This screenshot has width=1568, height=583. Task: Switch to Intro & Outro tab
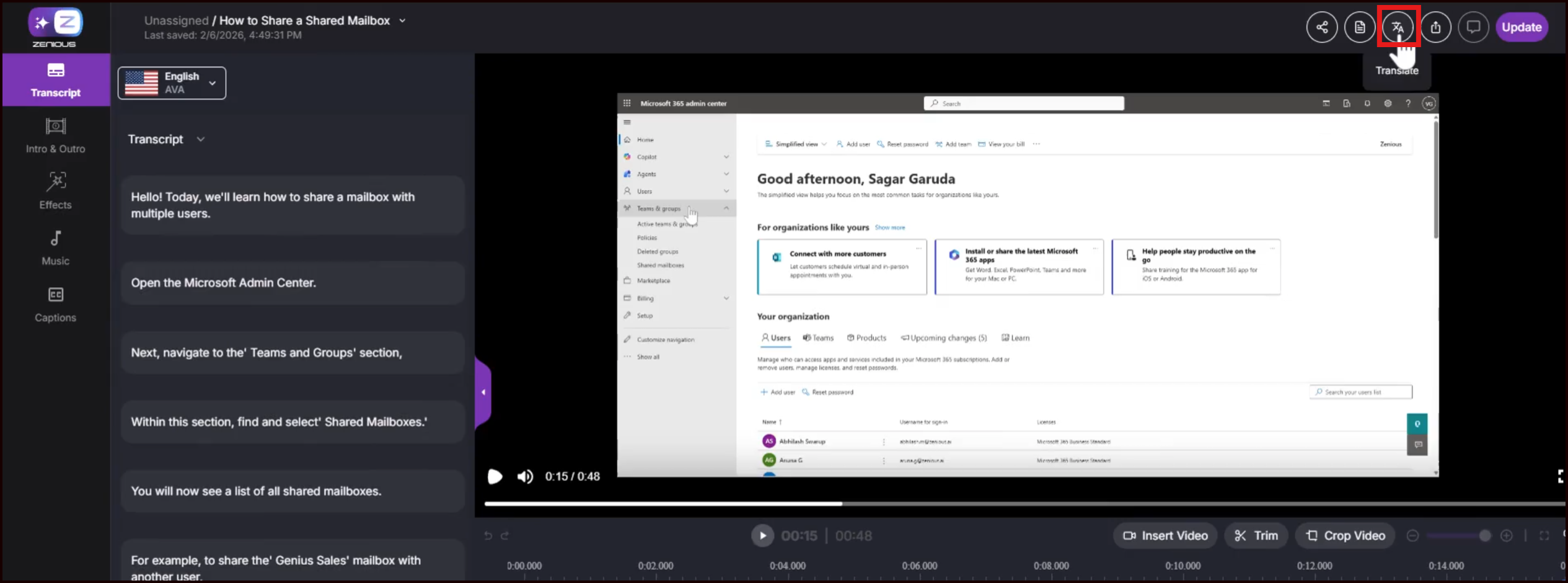56,135
